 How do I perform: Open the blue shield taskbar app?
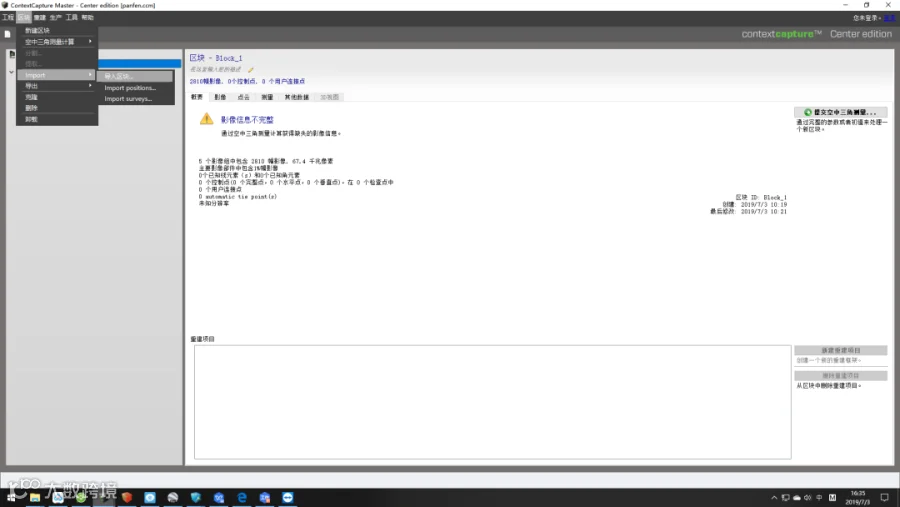[196, 497]
